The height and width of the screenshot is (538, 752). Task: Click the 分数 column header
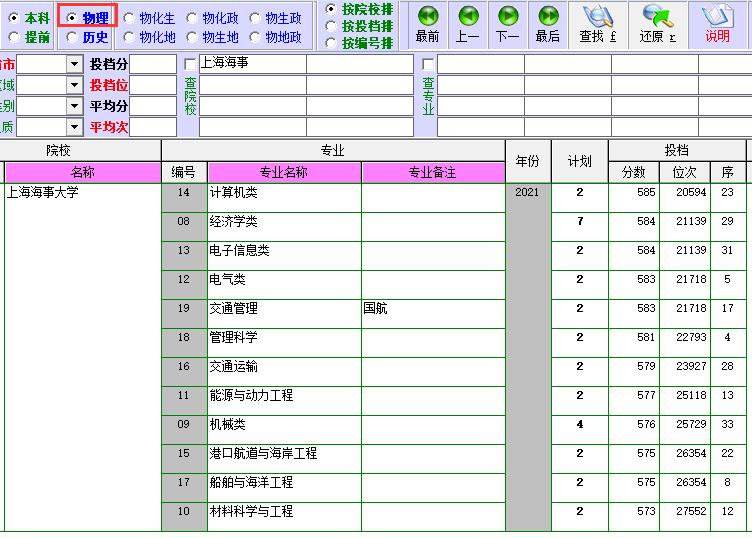633,173
